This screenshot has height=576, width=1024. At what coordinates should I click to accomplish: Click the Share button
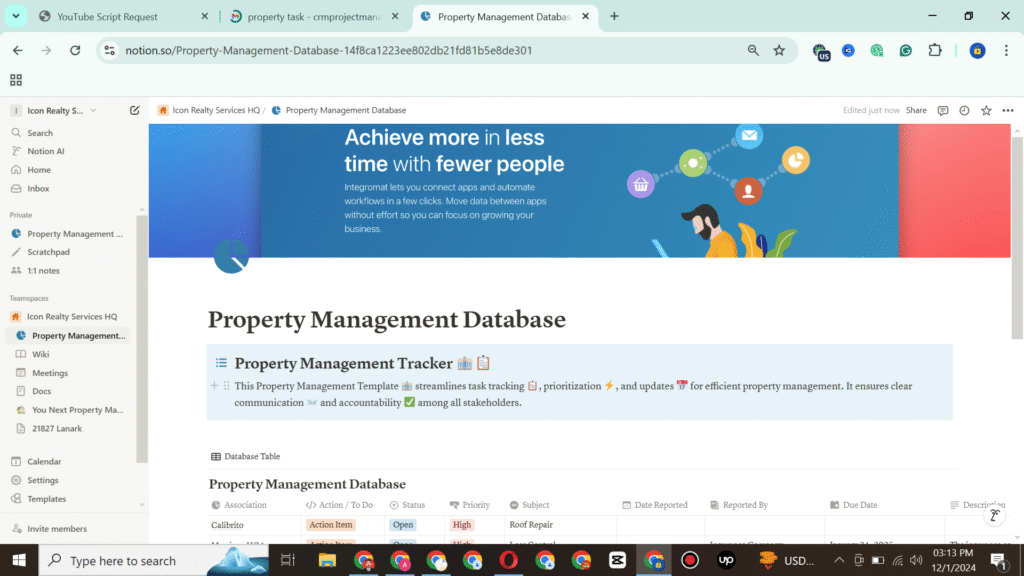916,110
